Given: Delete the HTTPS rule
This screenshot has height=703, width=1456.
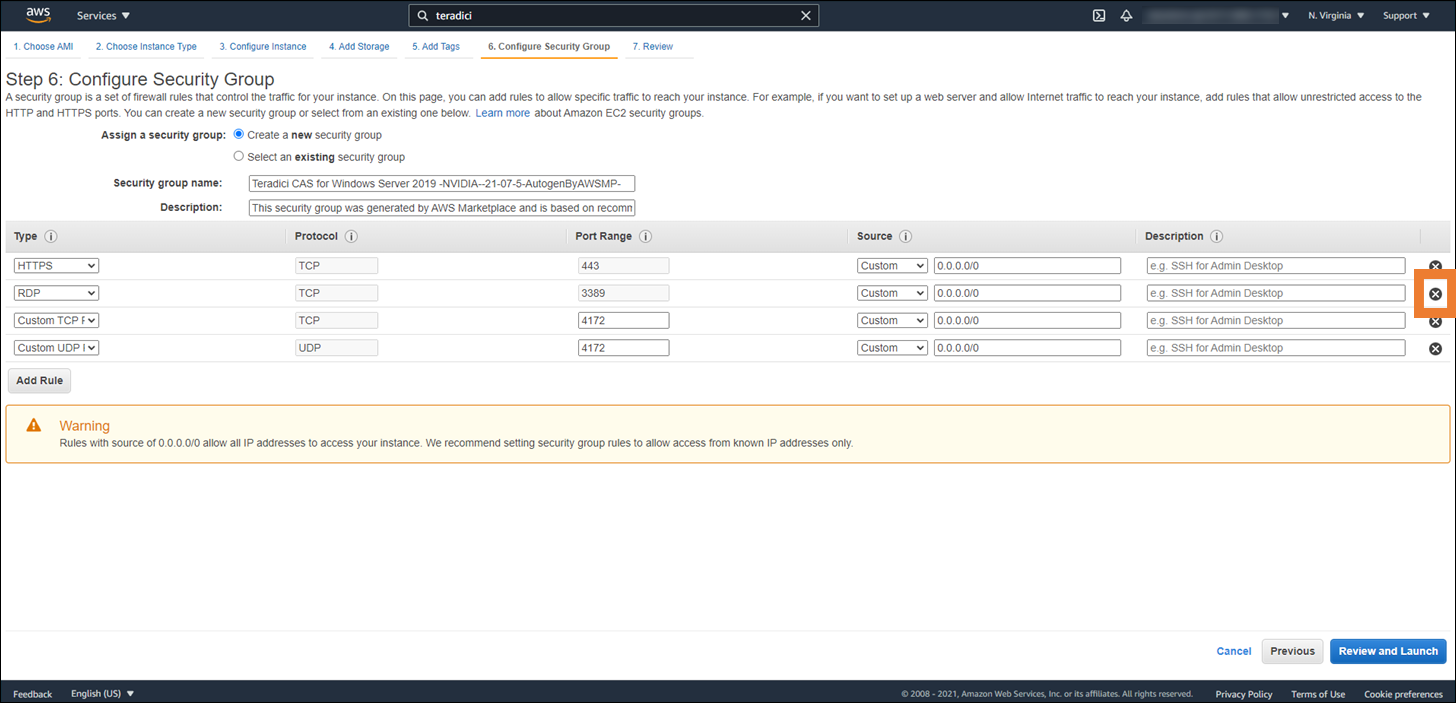Looking at the screenshot, I should [x=1435, y=266].
